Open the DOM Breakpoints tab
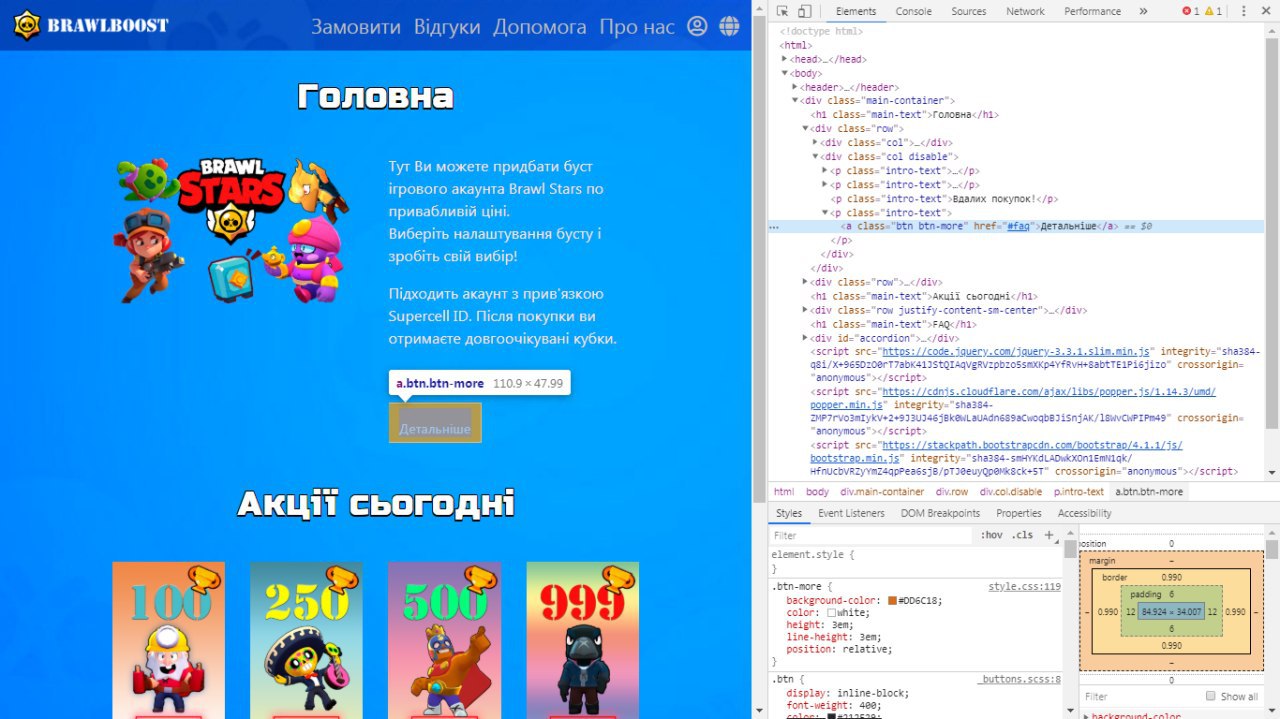 [x=940, y=513]
